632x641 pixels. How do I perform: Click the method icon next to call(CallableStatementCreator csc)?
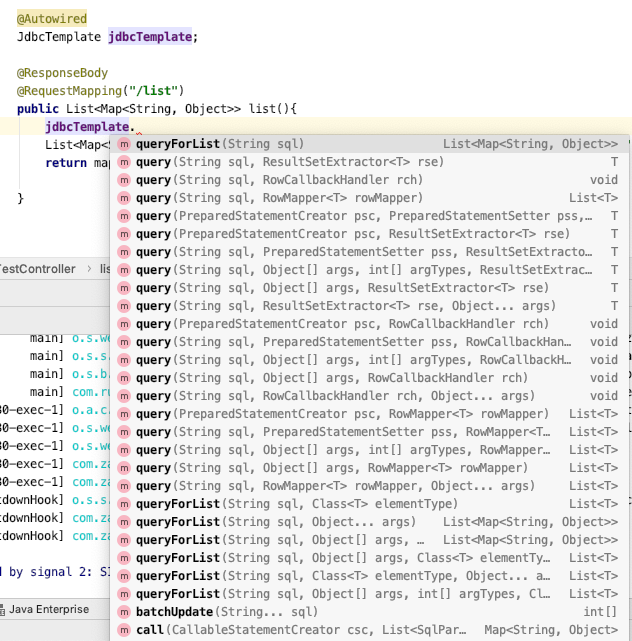[x=124, y=630]
